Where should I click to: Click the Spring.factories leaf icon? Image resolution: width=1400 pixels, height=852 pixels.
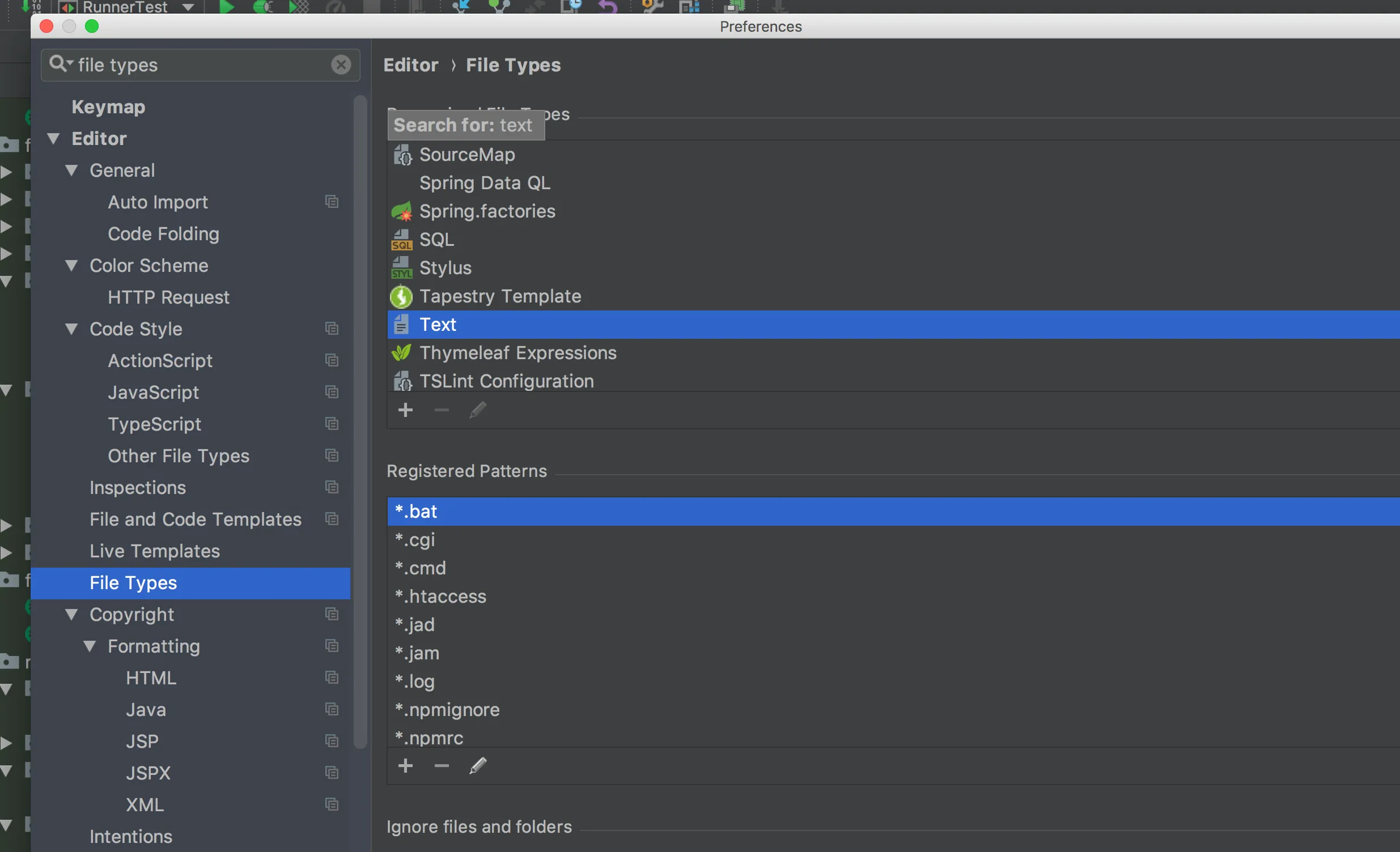401,211
